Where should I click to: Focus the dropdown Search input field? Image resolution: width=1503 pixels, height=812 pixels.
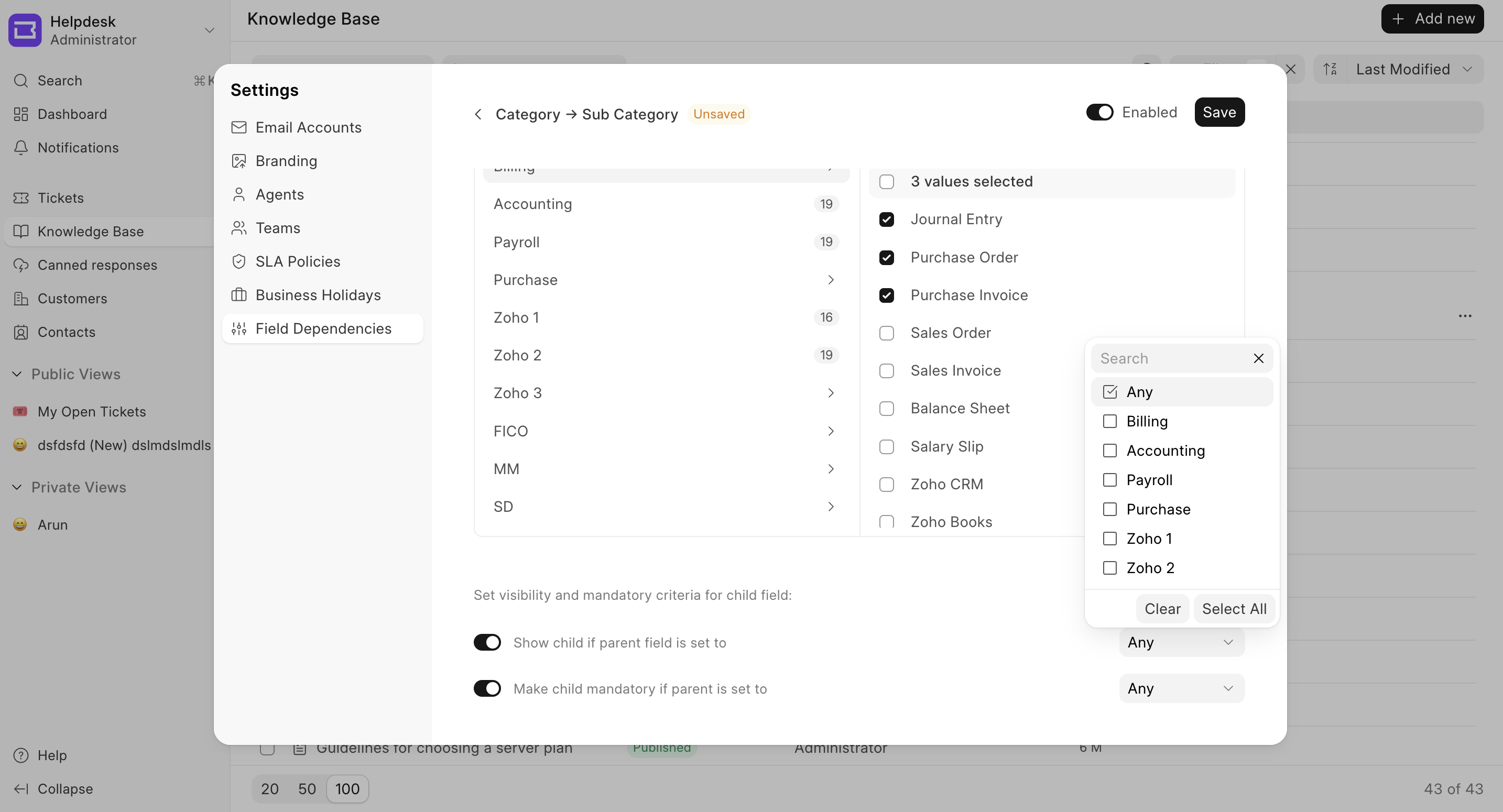(1170, 358)
